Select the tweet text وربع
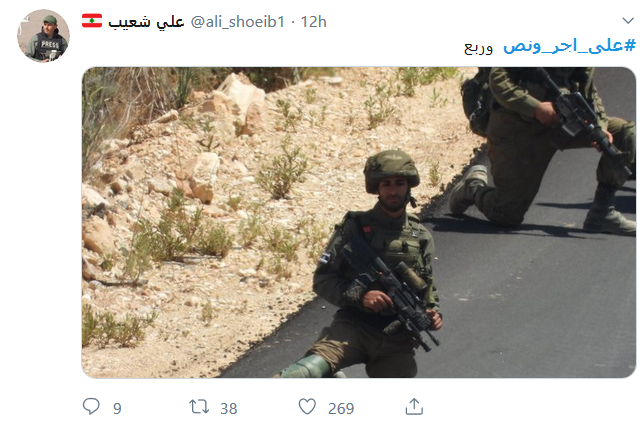This screenshot has width=642, height=422. pos(478,47)
